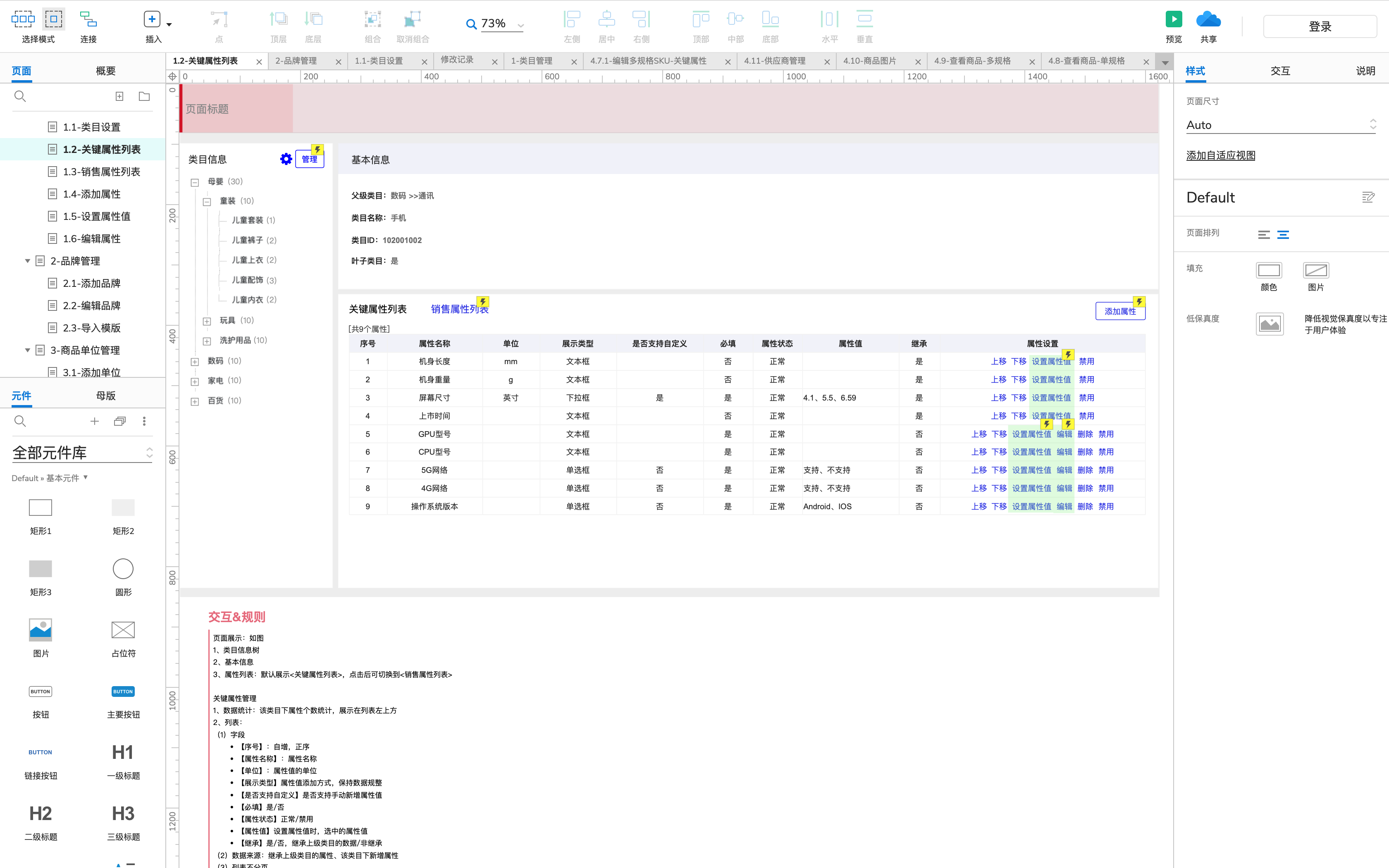Open the 插入 dropdown arrow
1389x868 pixels.
169,25
